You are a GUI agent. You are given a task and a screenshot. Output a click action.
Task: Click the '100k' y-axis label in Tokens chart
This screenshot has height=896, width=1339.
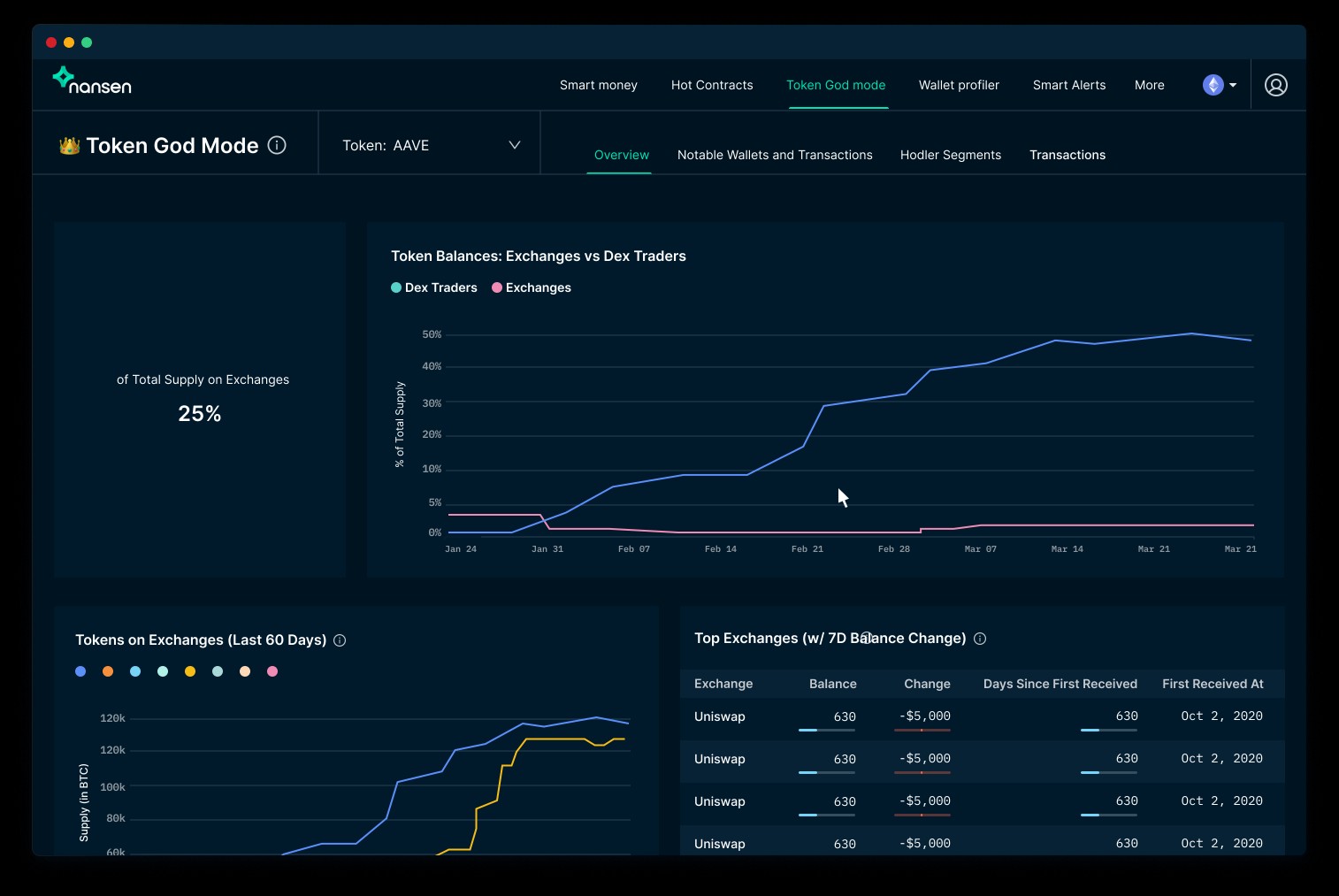coord(112,787)
